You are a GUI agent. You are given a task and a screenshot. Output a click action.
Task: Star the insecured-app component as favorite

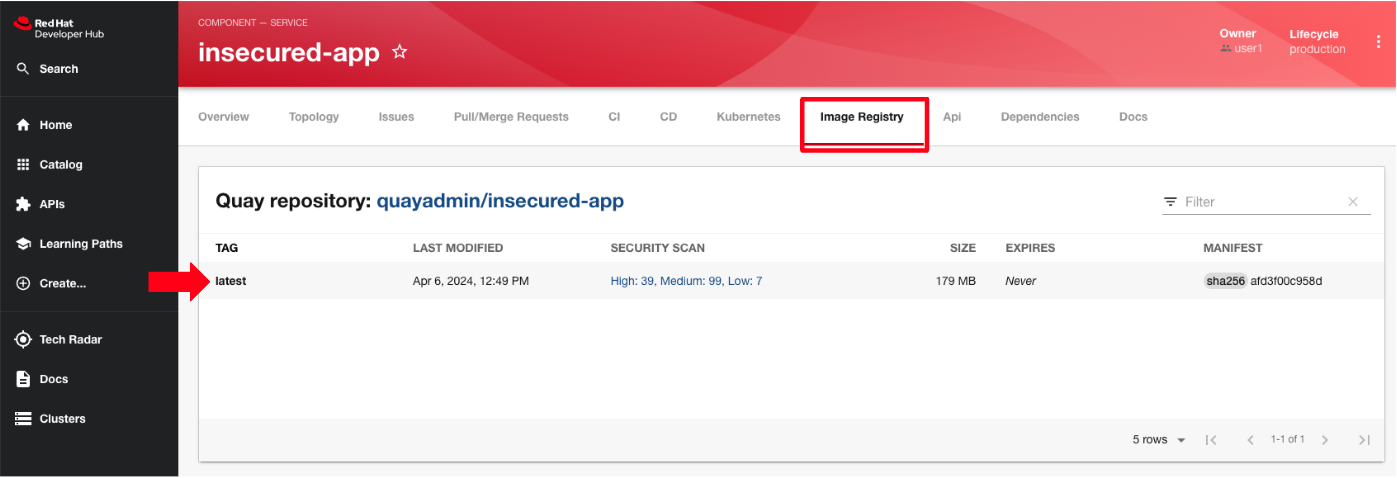tap(399, 52)
